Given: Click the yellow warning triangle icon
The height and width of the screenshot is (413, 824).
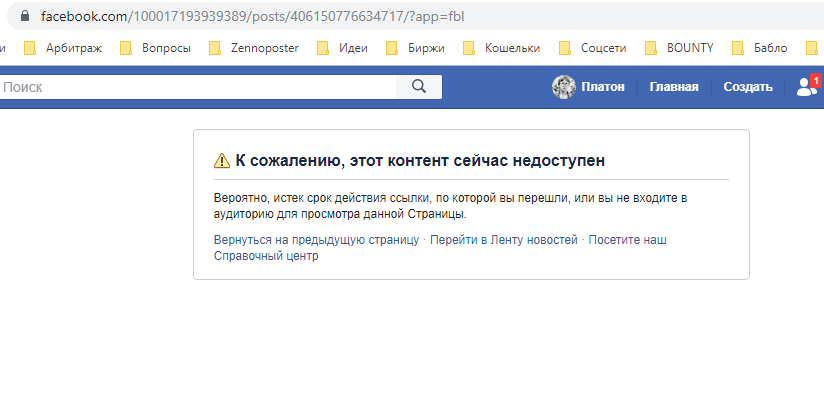Looking at the screenshot, I should [222, 160].
